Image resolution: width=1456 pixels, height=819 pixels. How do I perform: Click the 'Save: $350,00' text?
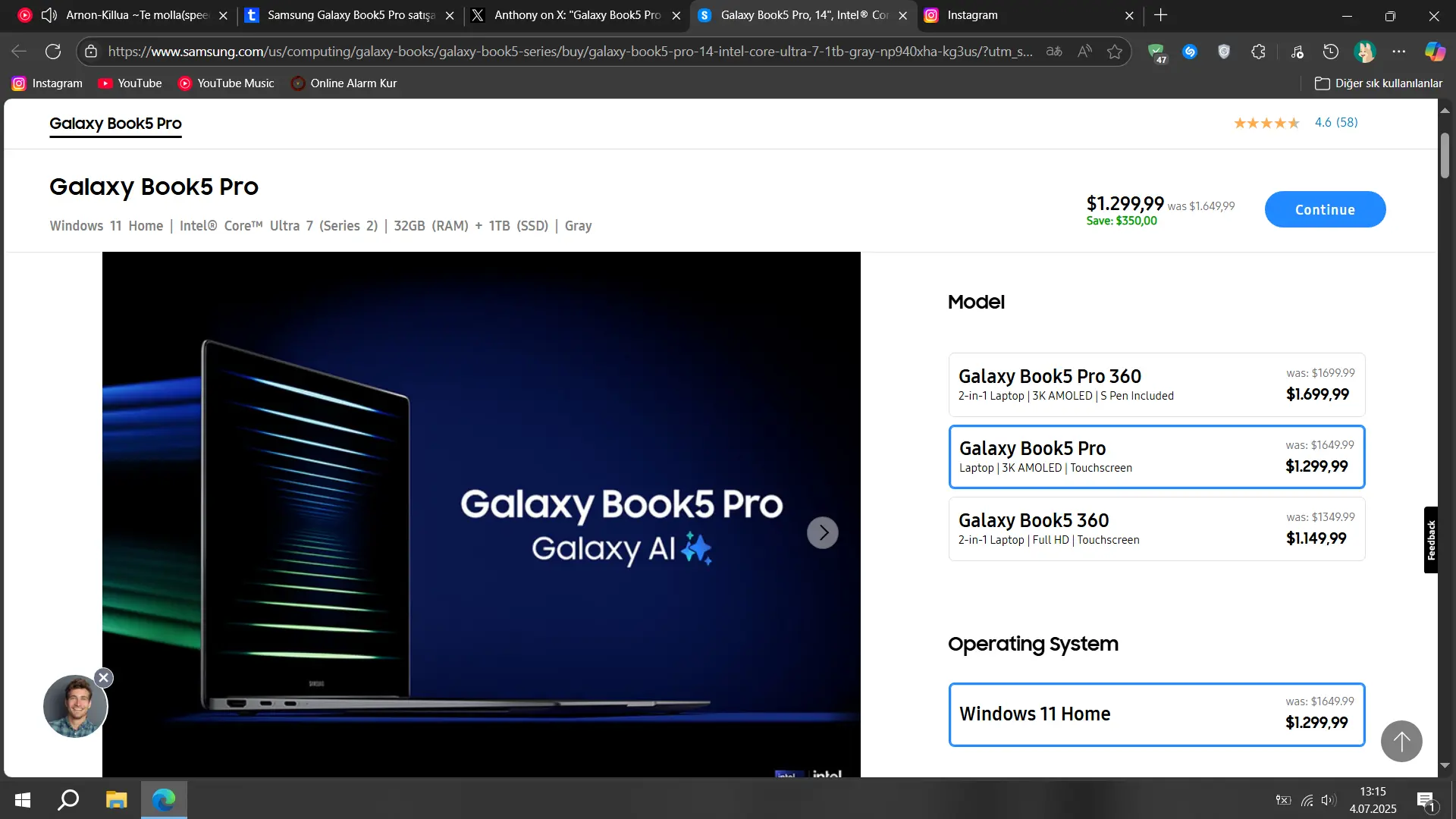1122,221
